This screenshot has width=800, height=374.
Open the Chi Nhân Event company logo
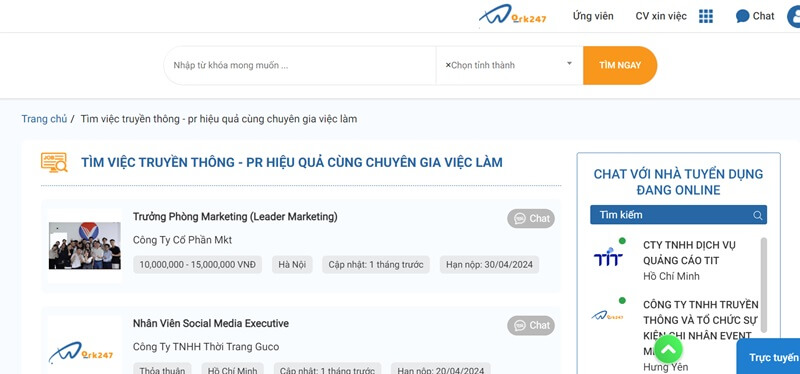pyautogui.click(x=607, y=315)
